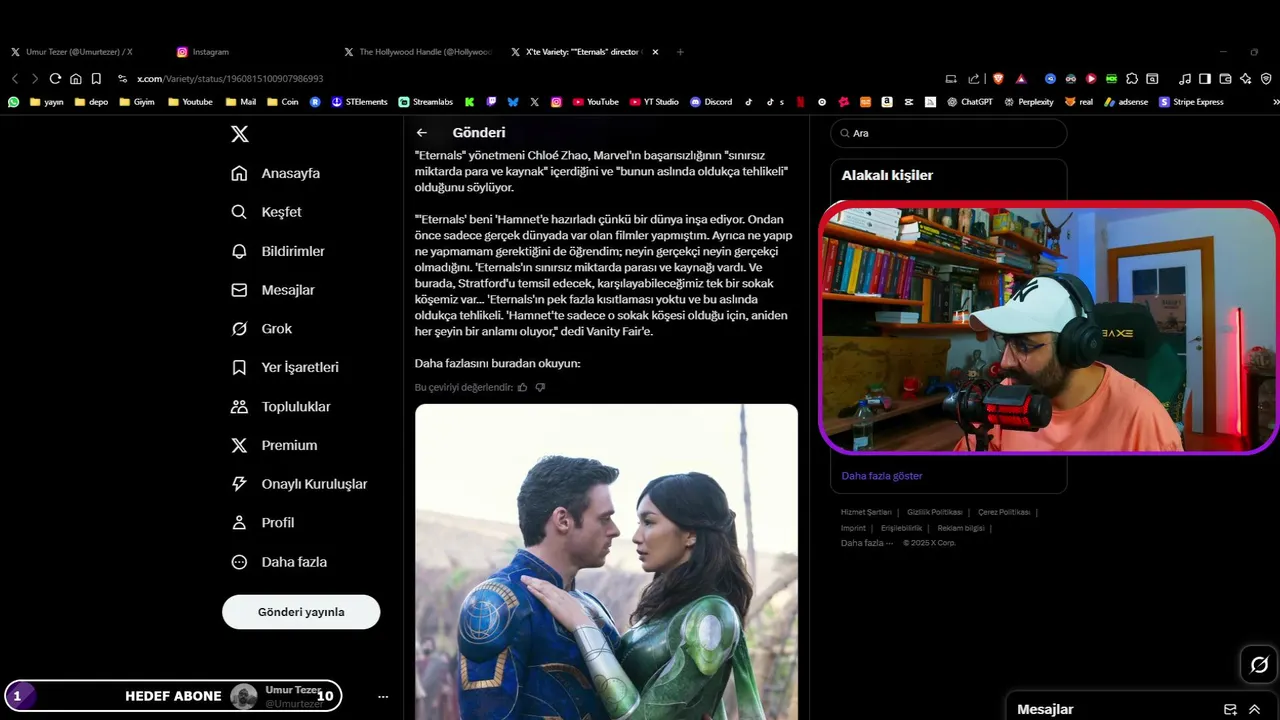This screenshot has width=1280, height=720.
Task: Open floating Grok button
Action: coord(1259,665)
